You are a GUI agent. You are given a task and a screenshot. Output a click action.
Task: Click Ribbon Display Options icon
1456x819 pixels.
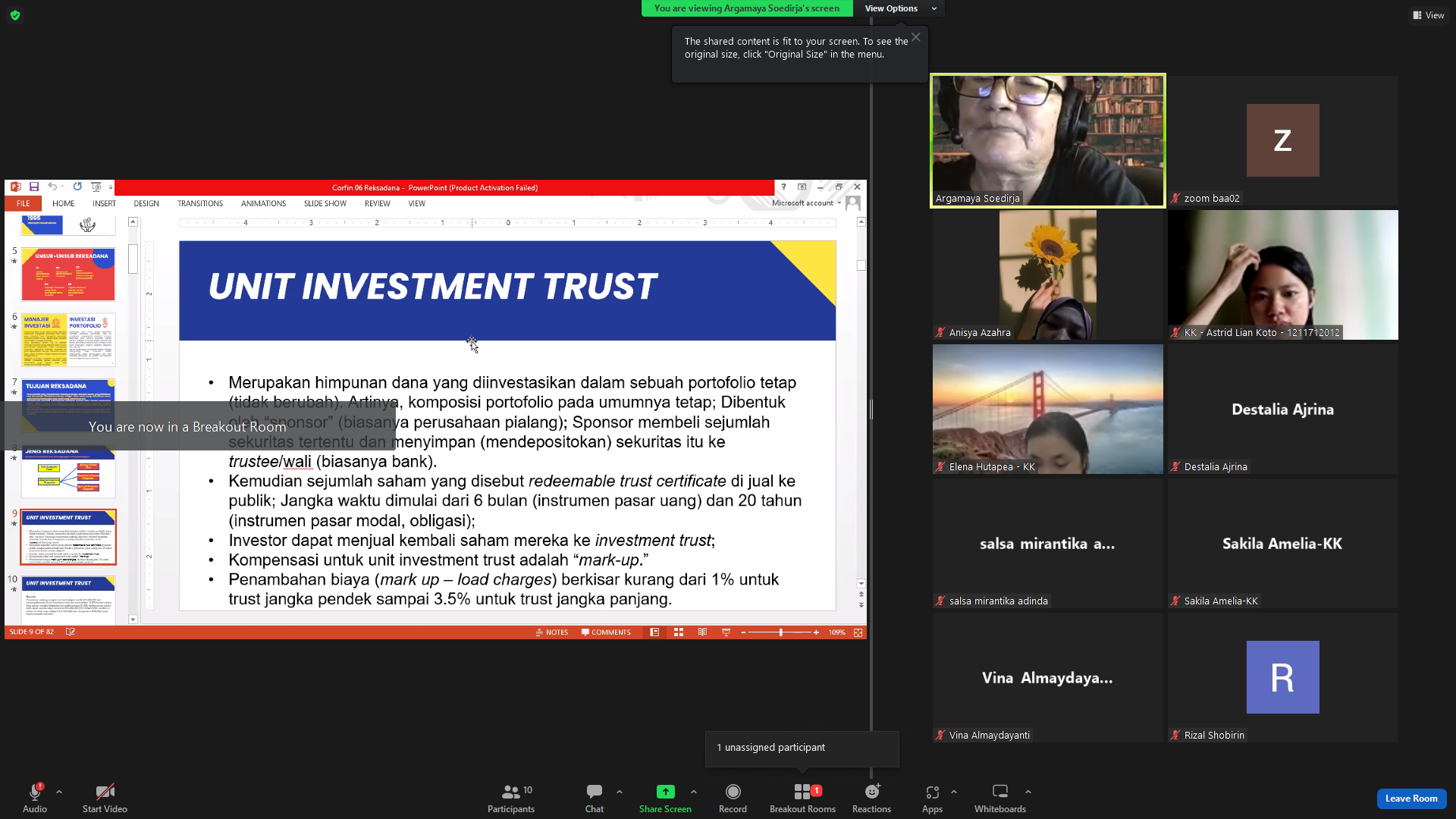point(802,187)
